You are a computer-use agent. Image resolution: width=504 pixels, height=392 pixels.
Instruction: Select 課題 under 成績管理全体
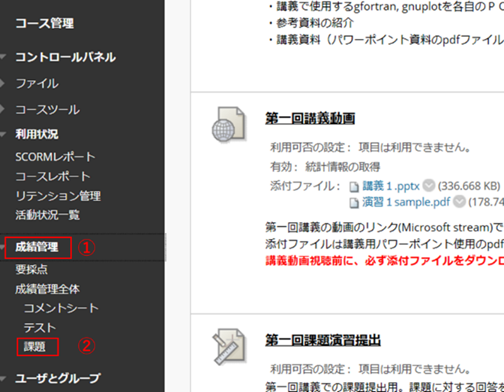[35, 347]
